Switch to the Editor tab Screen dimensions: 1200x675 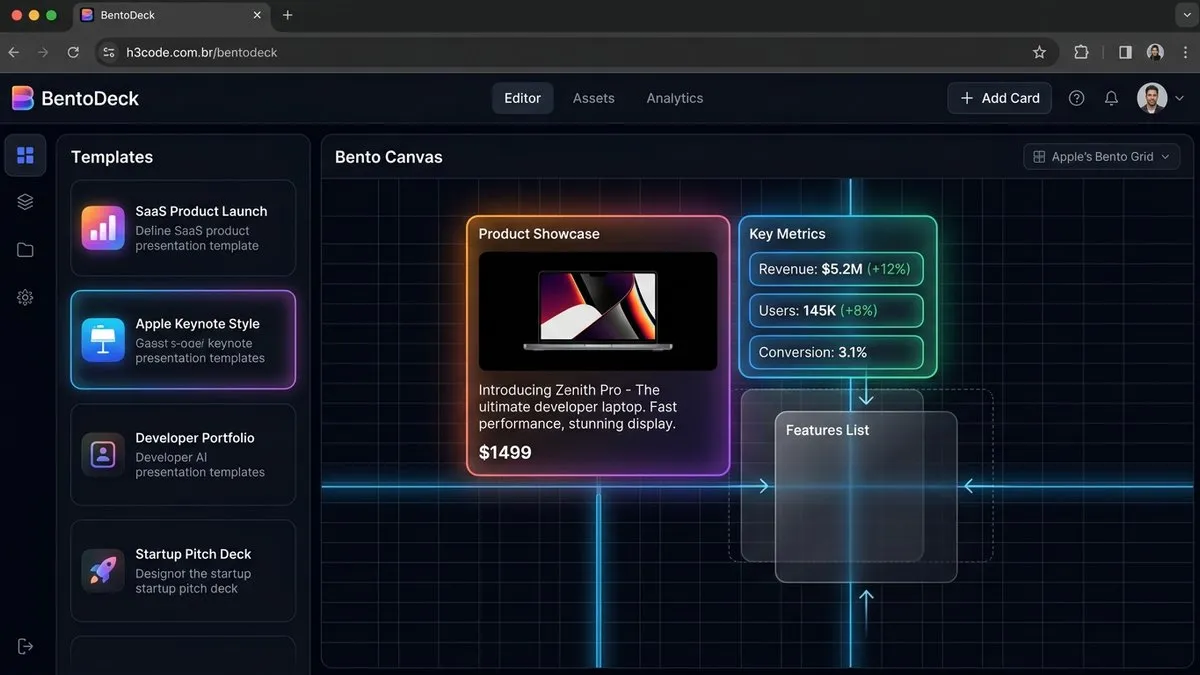click(x=522, y=98)
